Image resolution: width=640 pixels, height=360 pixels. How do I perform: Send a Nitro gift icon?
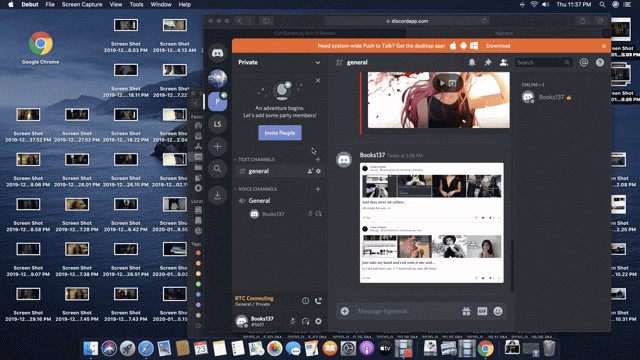tap(466, 311)
